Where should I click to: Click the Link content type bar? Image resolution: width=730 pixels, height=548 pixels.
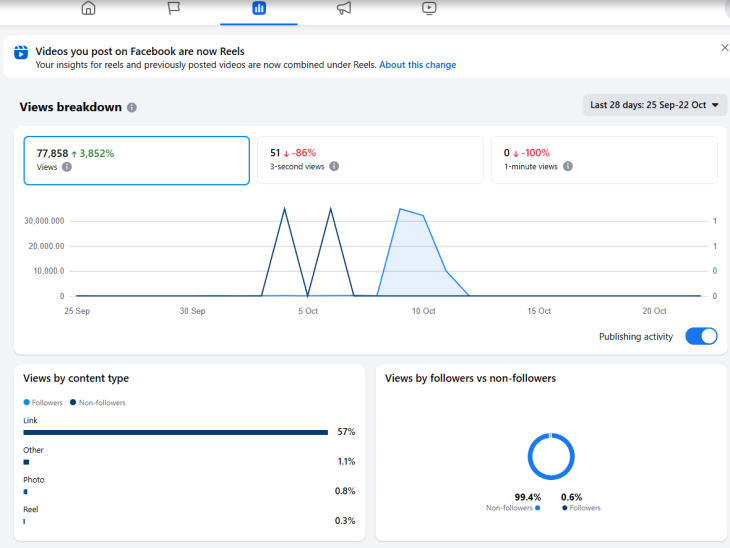[176, 432]
